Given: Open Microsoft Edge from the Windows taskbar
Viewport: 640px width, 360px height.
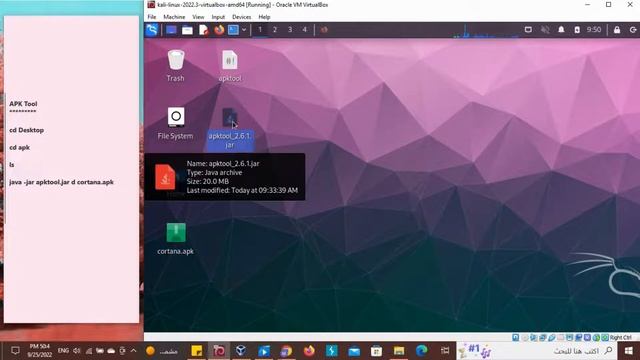Looking at the screenshot, I should (422, 351).
